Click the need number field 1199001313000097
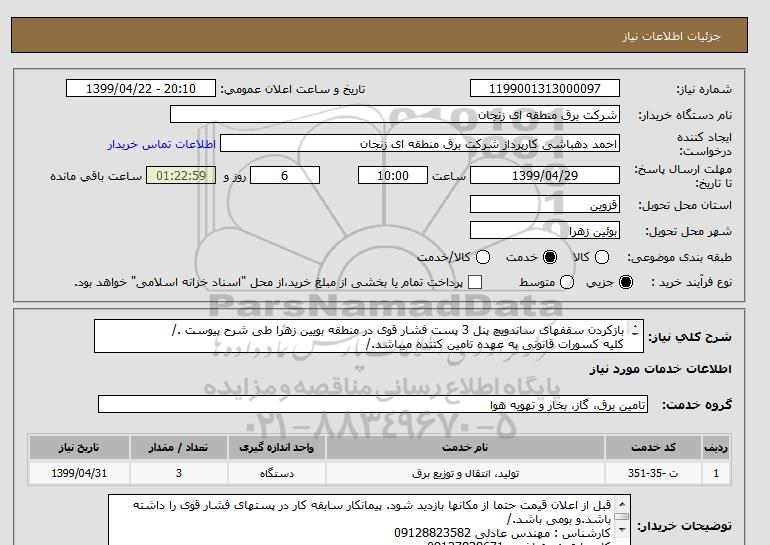 click(545, 89)
